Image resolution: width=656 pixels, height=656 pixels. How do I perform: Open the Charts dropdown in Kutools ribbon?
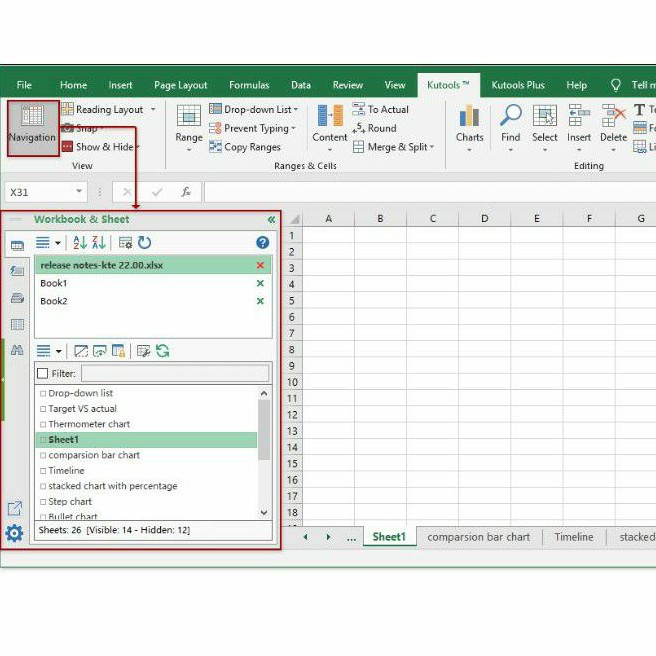469,150
